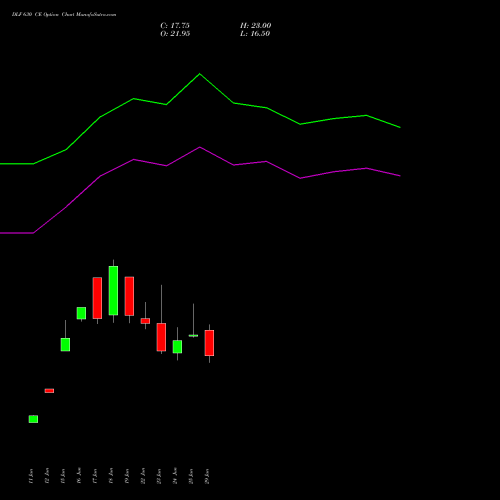Select the 24 Jan date label
Viewport: 500px width, 500px height.
[x=175, y=476]
